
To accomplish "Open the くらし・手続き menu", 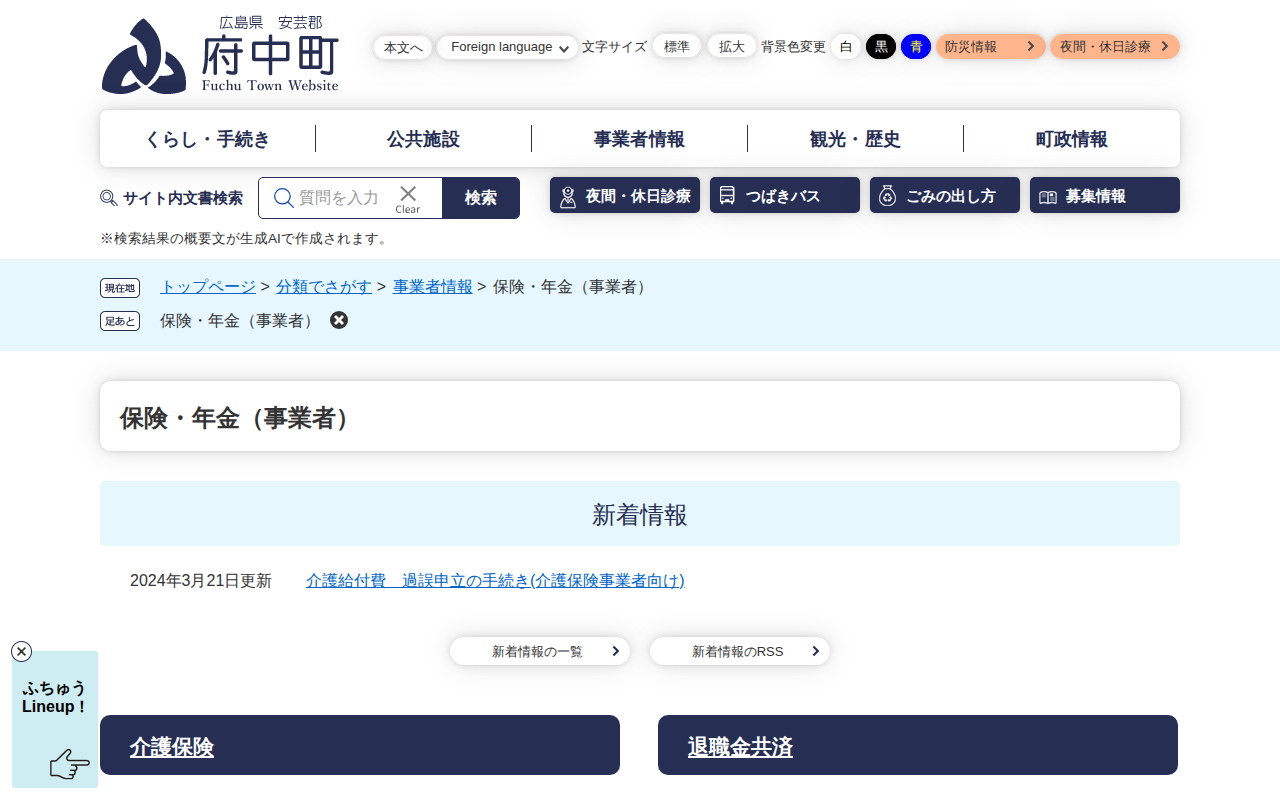I will (208, 139).
